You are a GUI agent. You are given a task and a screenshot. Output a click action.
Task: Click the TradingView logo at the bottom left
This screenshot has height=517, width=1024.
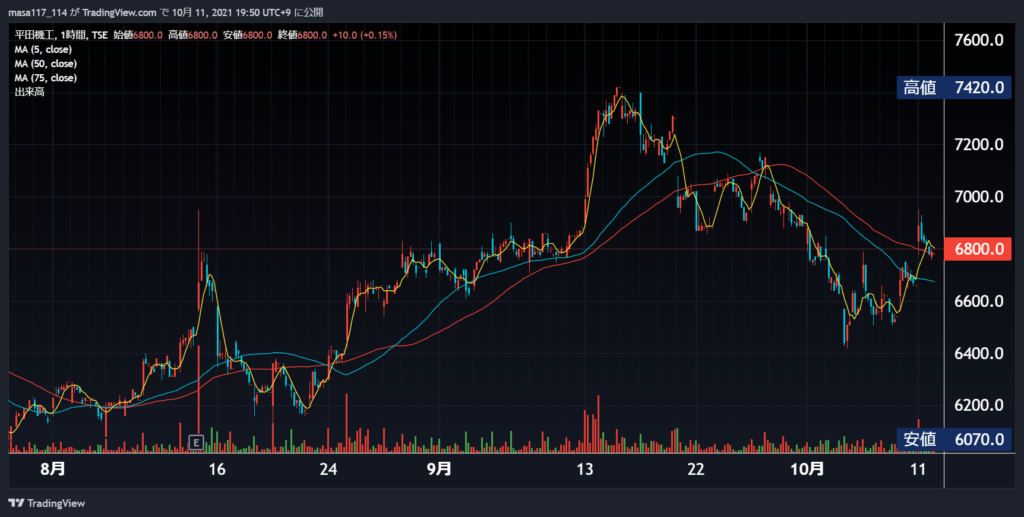pyautogui.click(x=46, y=503)
